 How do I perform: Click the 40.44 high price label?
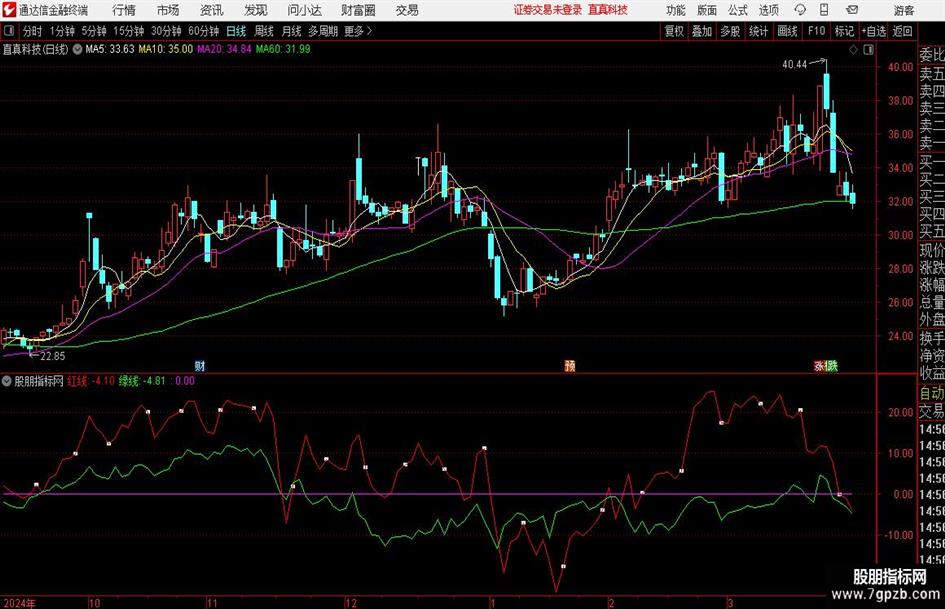(794, 65)
